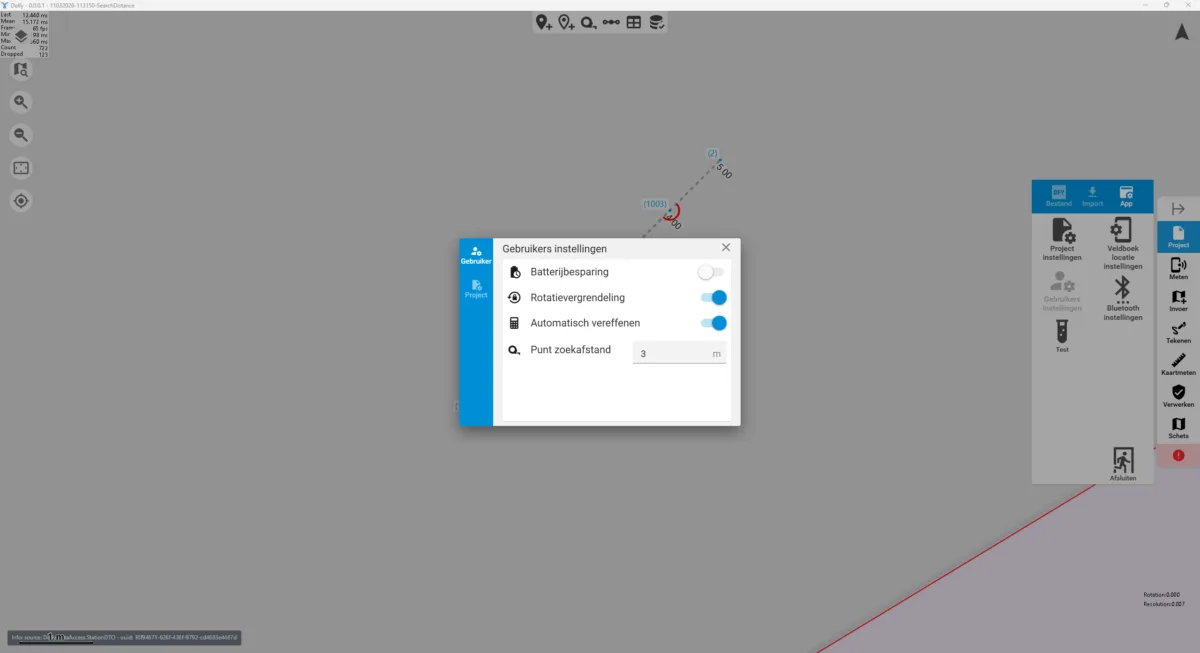This screenshot has width=1200, height=653.
Task: Open the table grid icon in the toolbar
Action: pyautogui.click(x=633, y=22)
